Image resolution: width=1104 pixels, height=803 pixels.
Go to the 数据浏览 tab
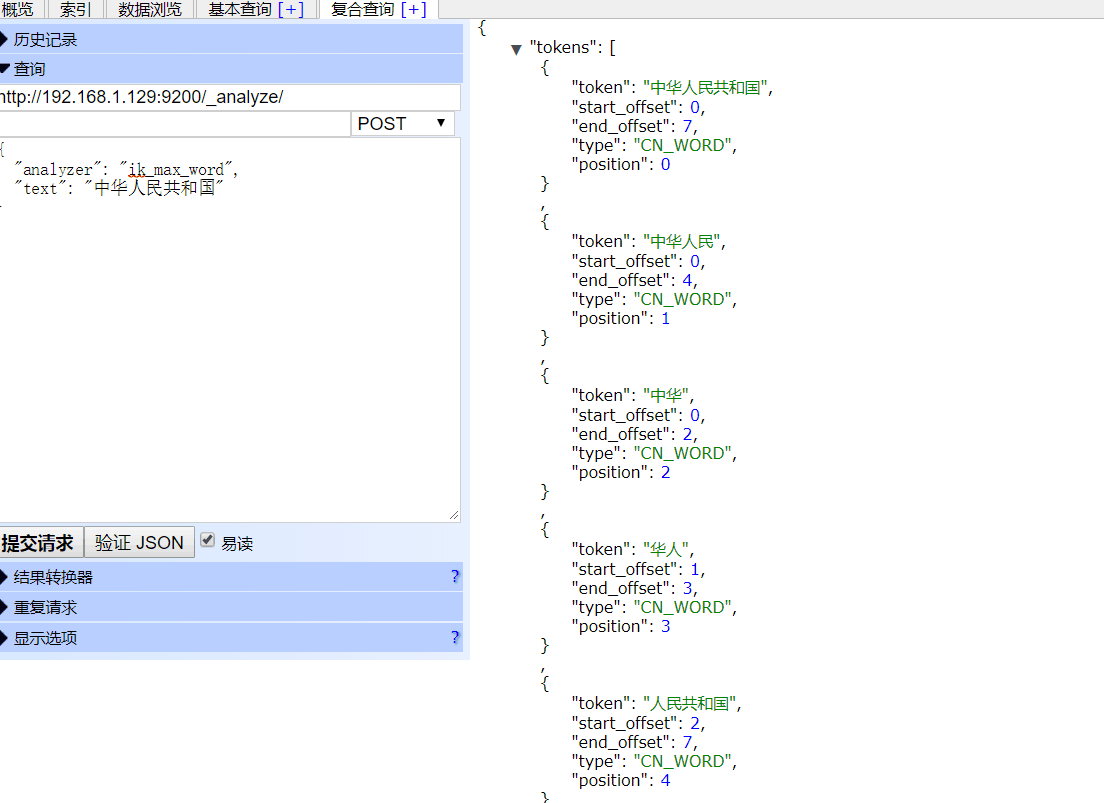click(x=150, y=10)
